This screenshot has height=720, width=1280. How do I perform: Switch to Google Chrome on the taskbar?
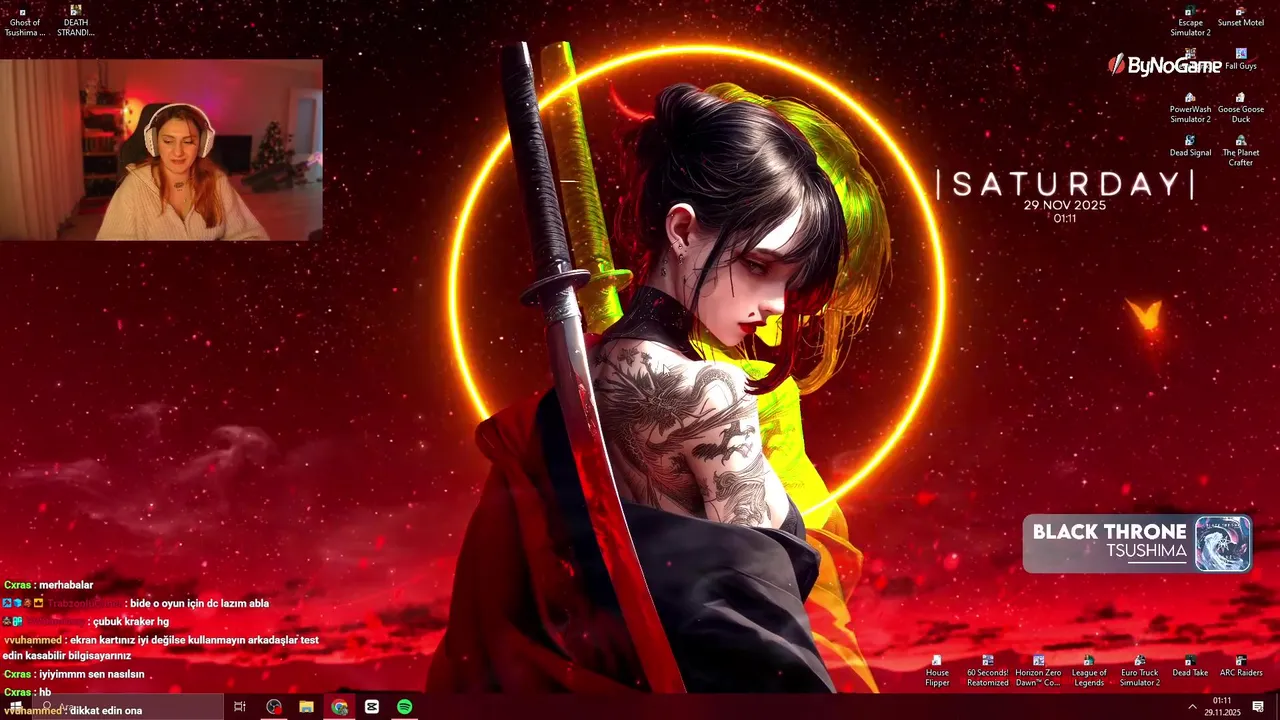[x=340, y=707]
